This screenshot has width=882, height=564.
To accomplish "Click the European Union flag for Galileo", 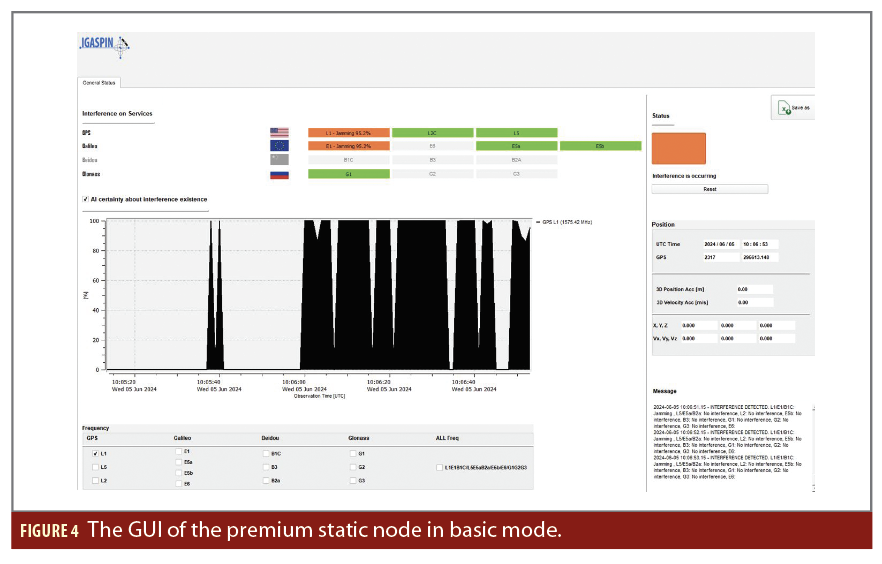I will tap(279, 146).
